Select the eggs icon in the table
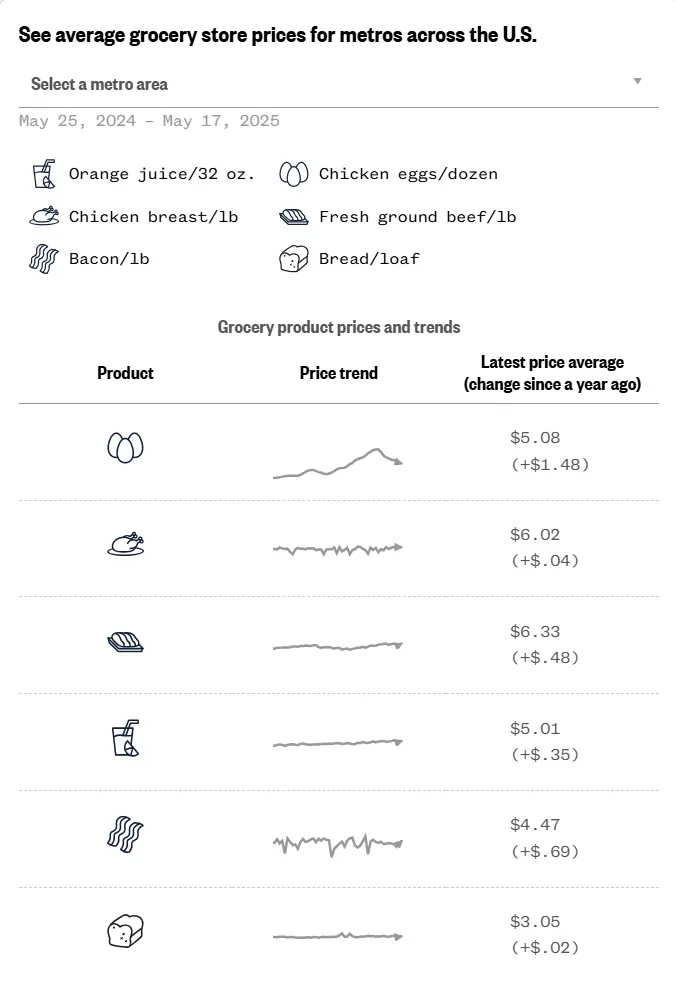Screen dimensions: 675x992 [x=125, y=447]
